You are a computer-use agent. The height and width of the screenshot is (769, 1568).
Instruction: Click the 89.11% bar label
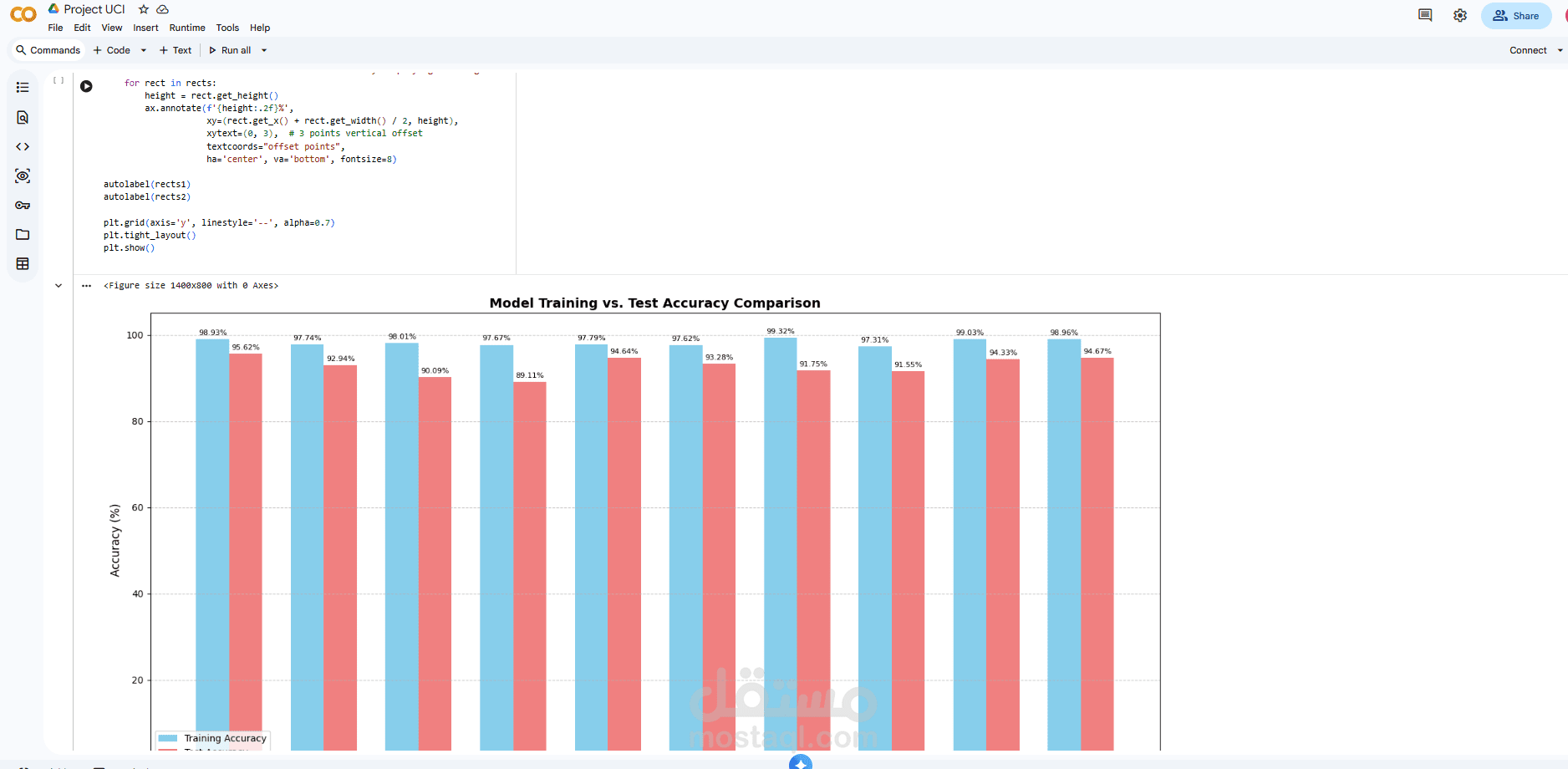530,375
